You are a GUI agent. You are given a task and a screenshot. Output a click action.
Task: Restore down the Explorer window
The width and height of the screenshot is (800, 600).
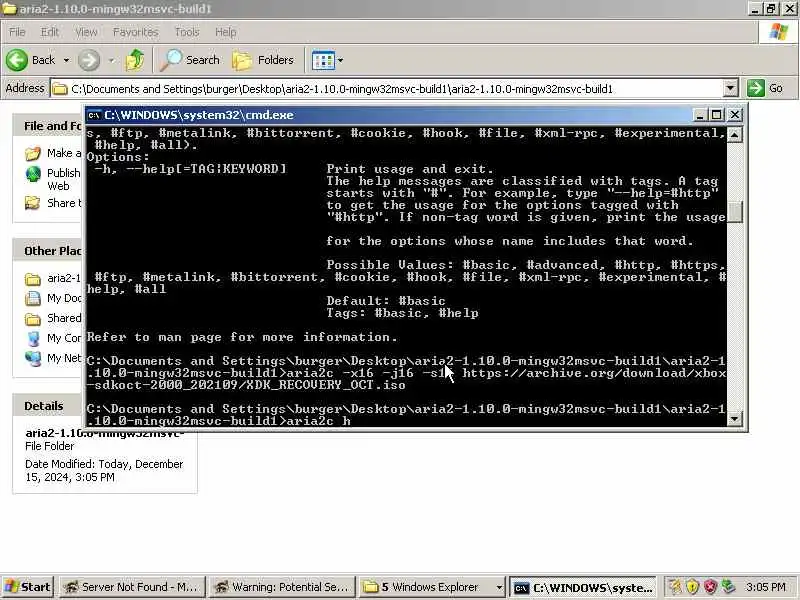(x=771, y=9)
